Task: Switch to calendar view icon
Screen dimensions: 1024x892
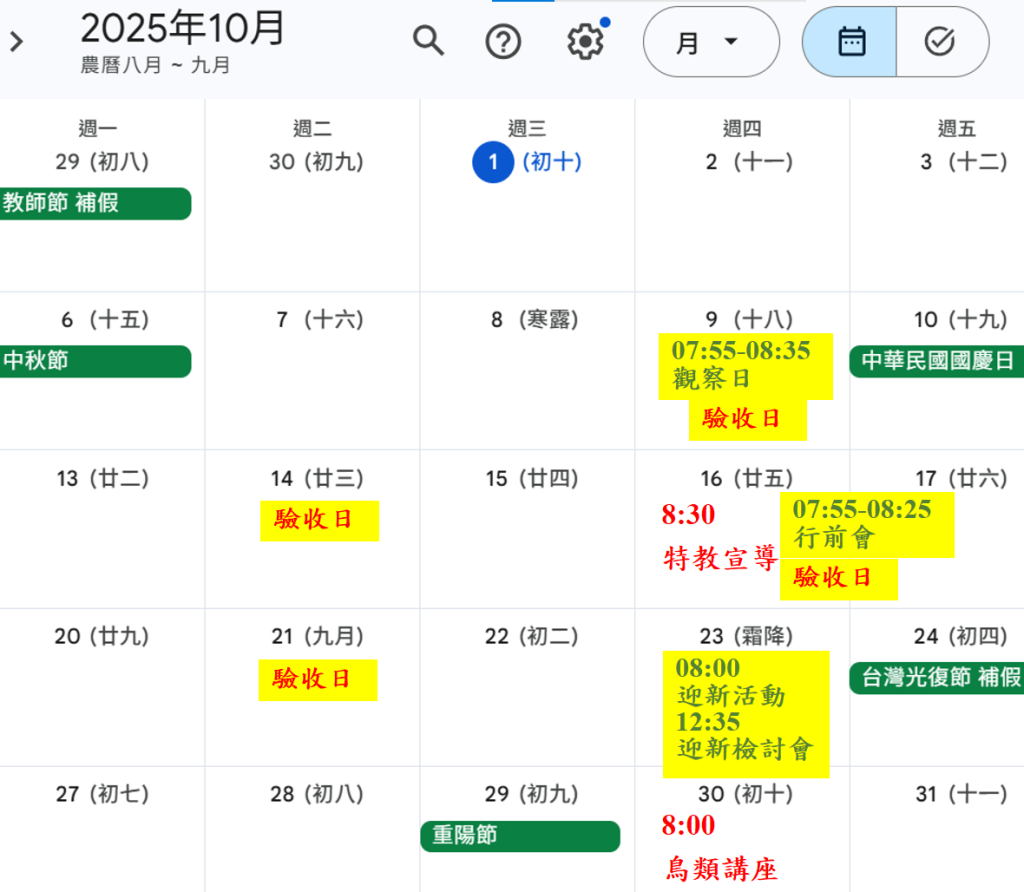Action: tap(851, 42)
